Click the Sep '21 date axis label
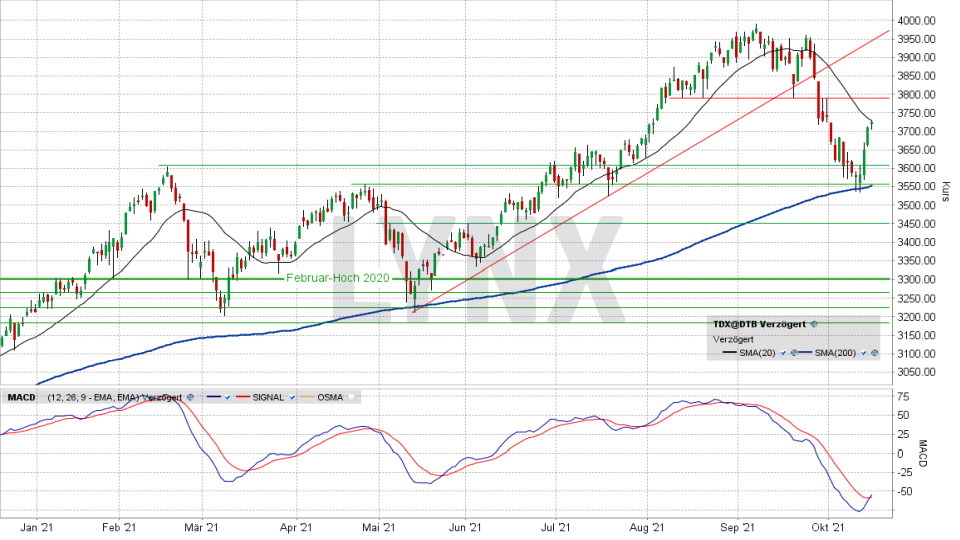This screenshot has height=540, width=960. click(x=738, y=527)
